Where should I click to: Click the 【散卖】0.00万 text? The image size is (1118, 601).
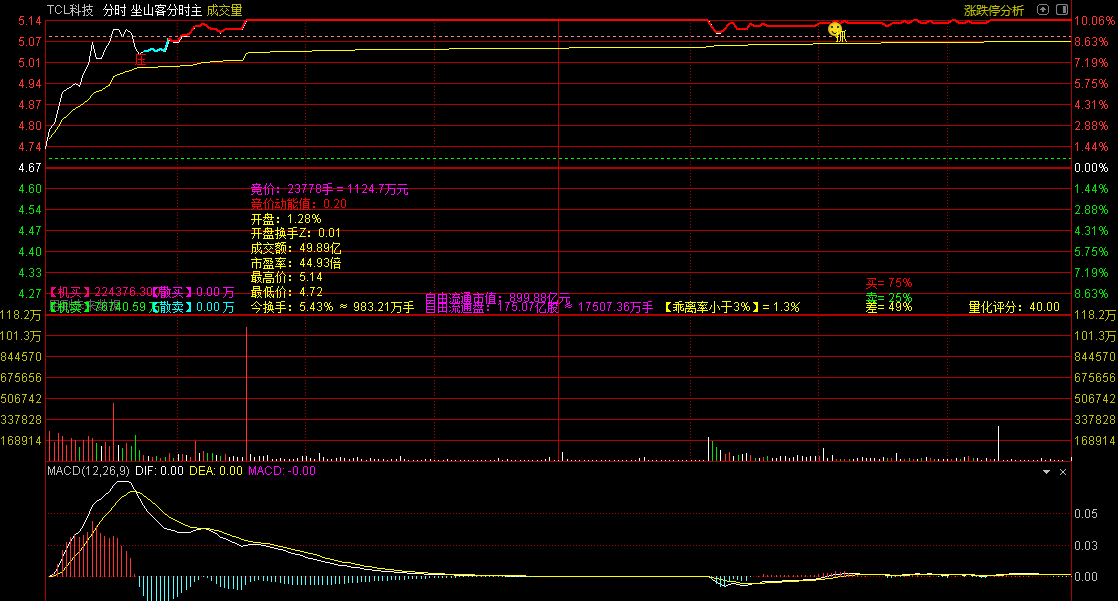[193, 307]
